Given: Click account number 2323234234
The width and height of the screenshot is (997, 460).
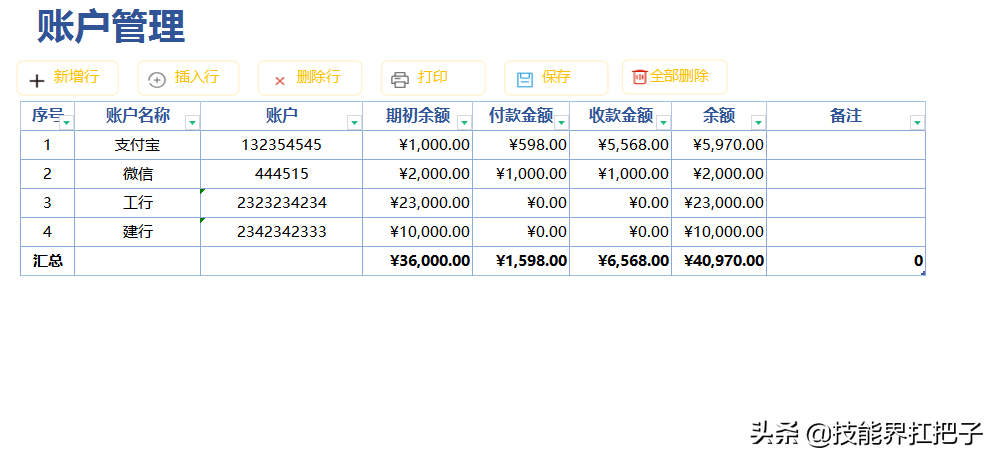Looking at the screenshot, I should point(282,203).
